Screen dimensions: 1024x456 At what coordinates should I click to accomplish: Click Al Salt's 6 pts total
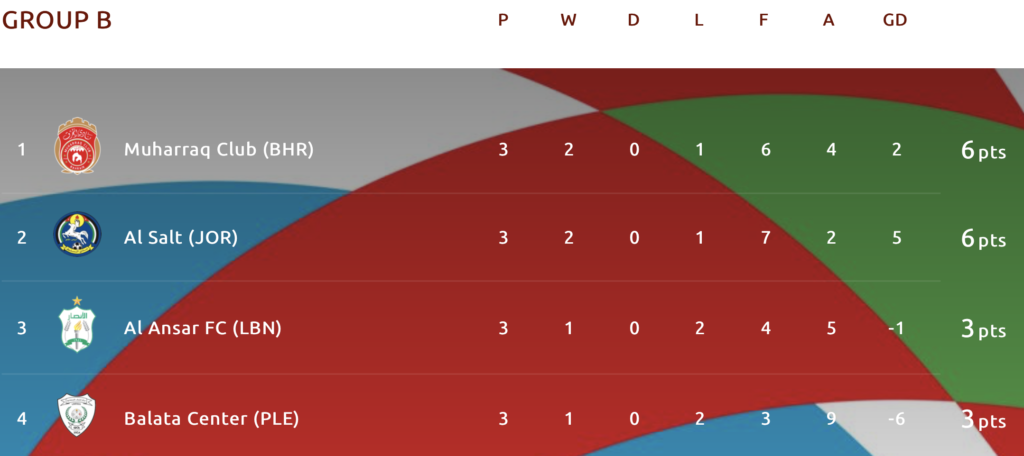pos(984,239)
